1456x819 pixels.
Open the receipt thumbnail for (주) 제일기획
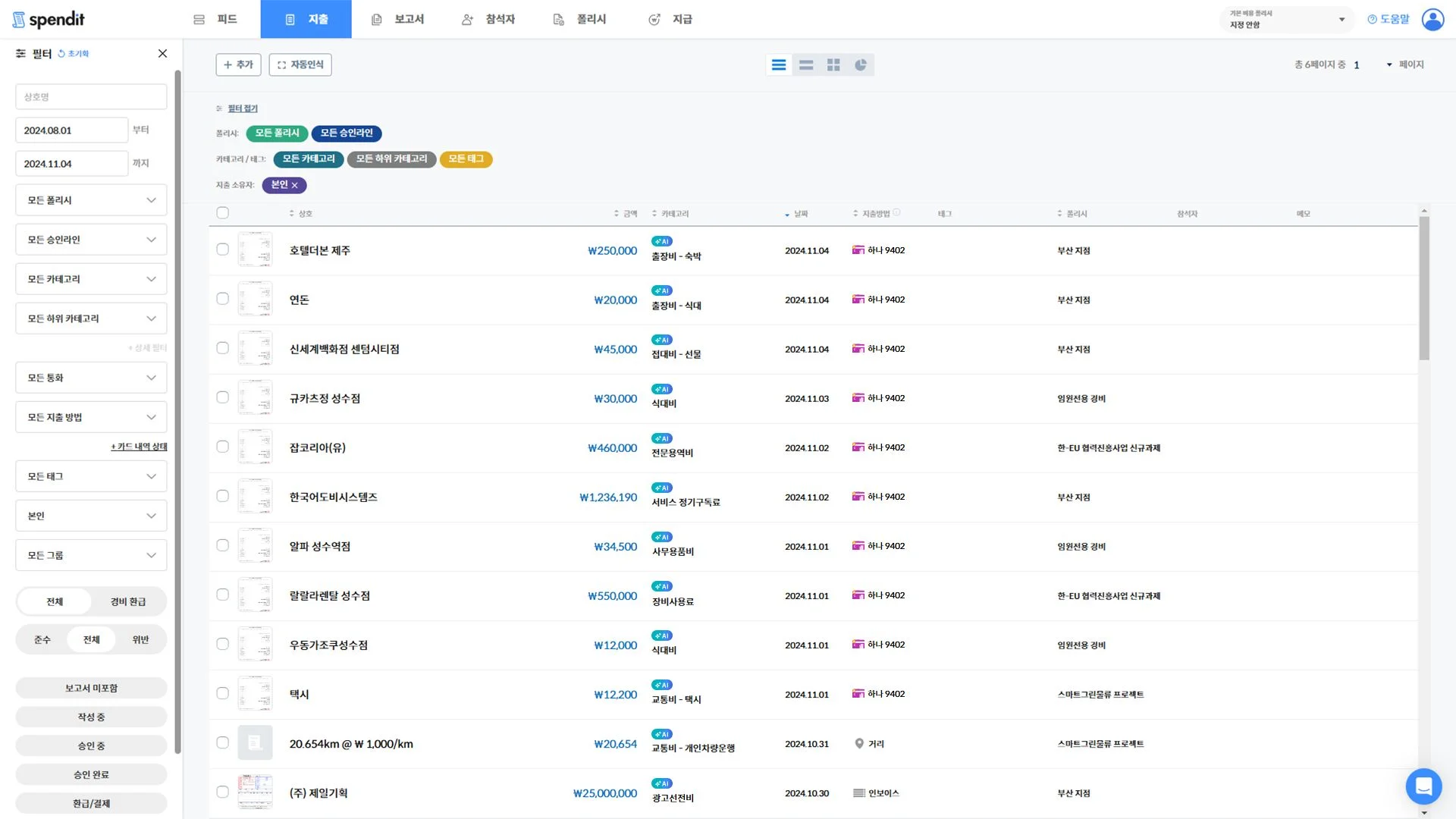pyautogui.click(x=255, y=792)
